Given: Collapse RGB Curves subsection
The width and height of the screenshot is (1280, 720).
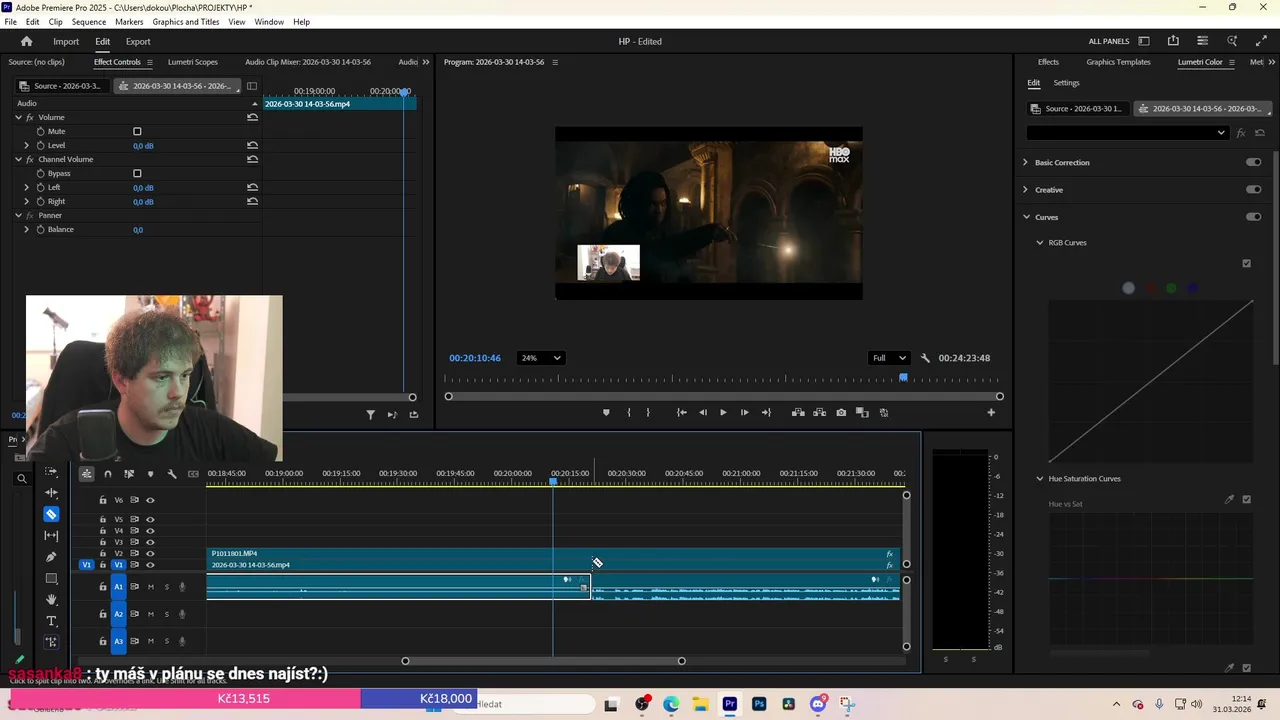Looking at the screenshot, I should (x=1039, y=242).
